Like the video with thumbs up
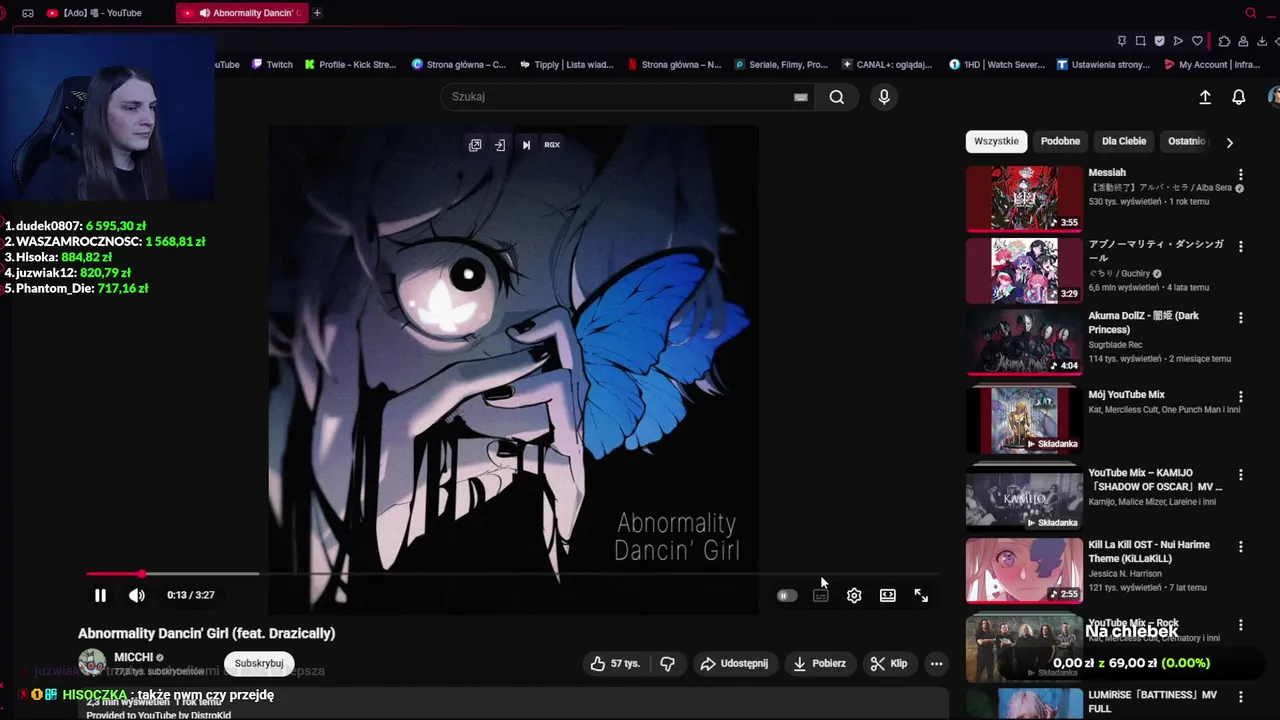This screenshot has width=1280, height=720. pyautogui.click(x=615, y=663)
